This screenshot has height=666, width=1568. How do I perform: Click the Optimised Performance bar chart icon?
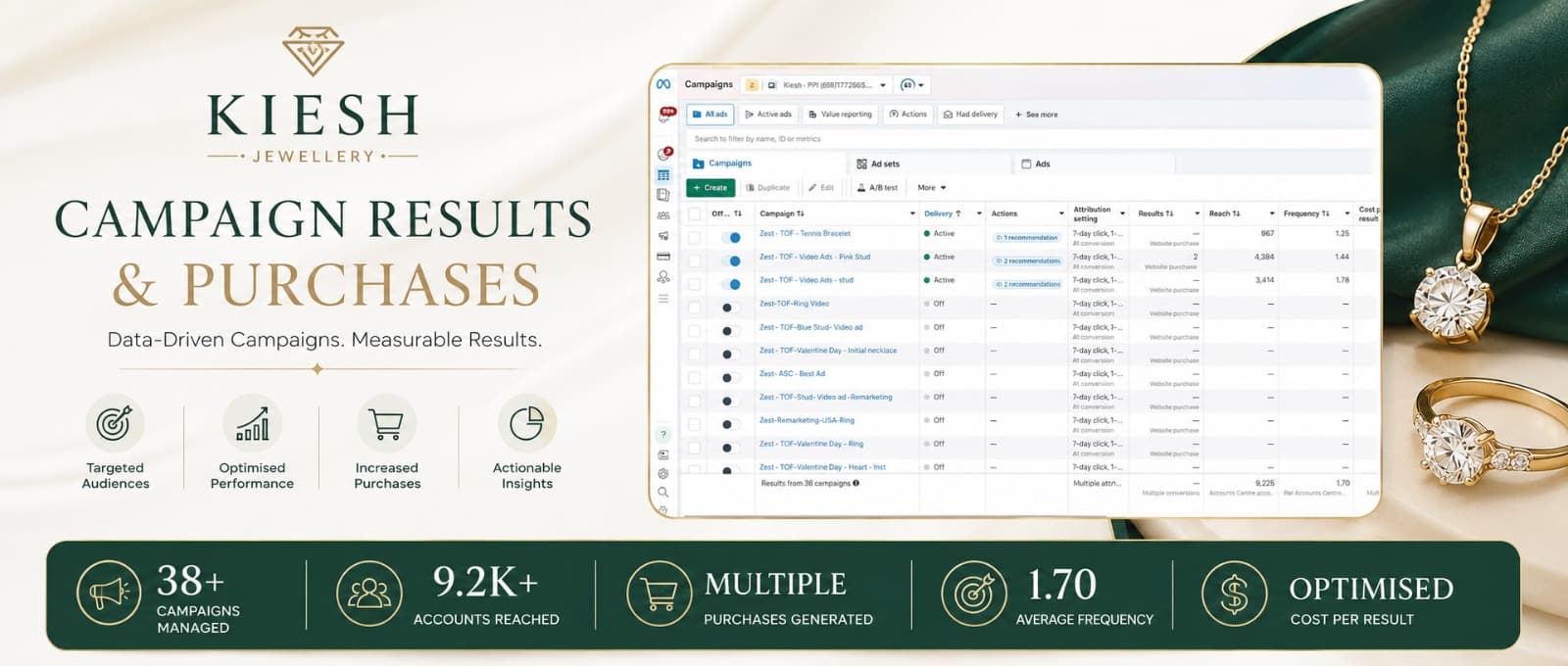(252, 423)
